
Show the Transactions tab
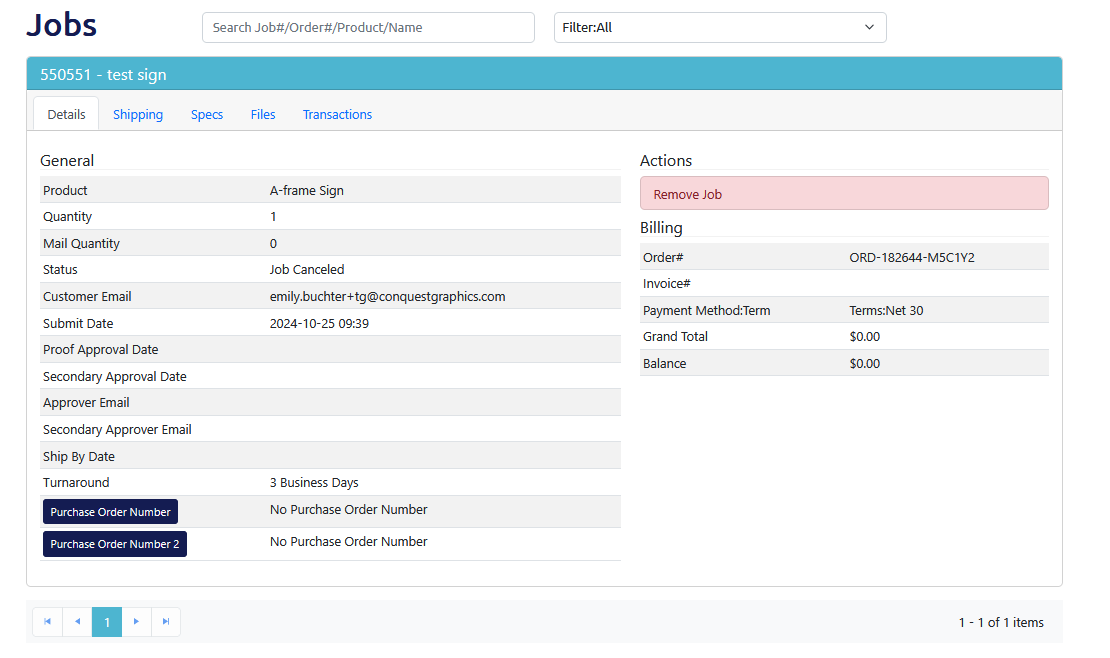pyautogui.click(x=337, y=115)
